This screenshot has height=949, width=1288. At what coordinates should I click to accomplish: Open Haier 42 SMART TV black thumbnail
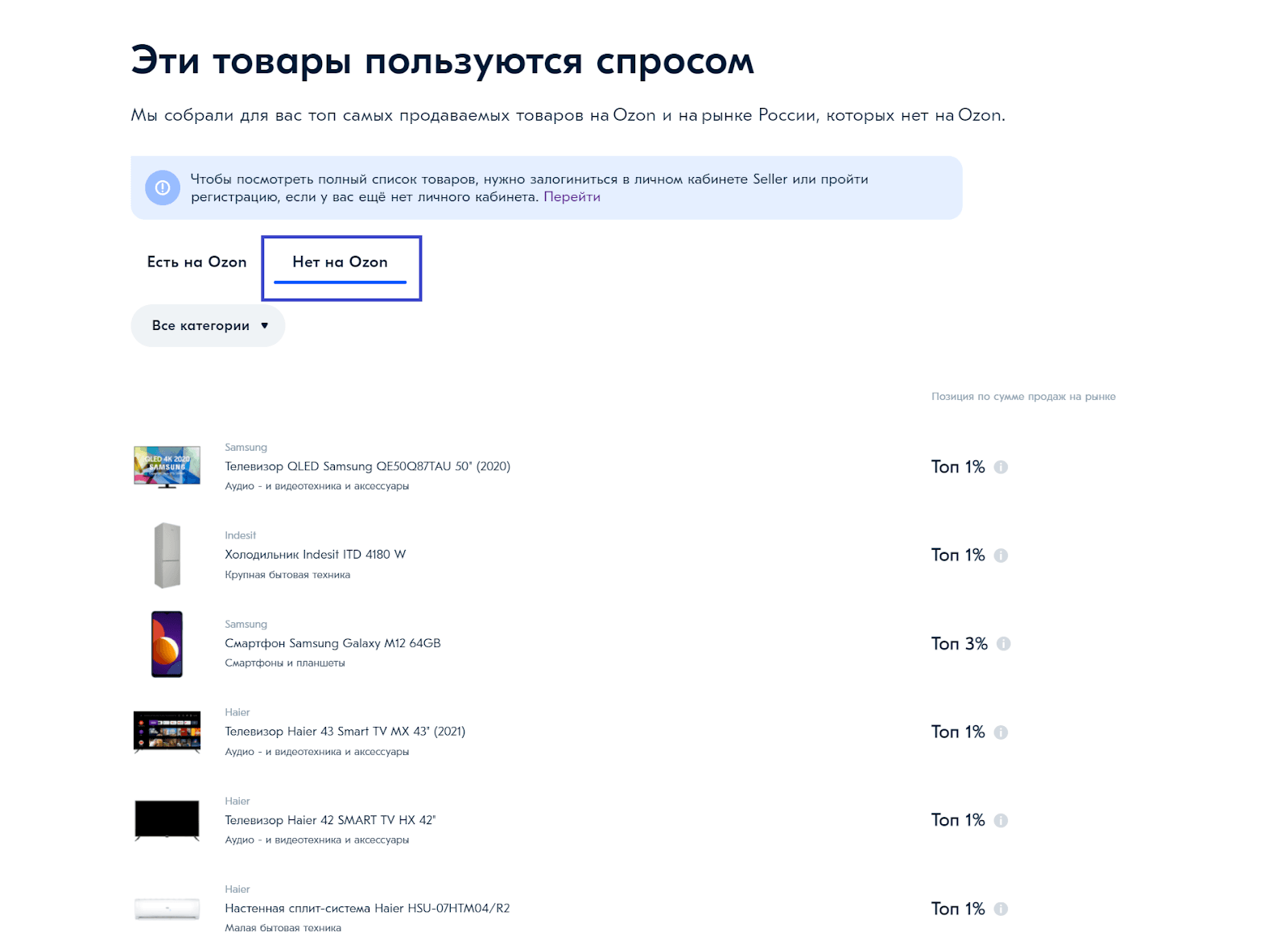pos(167,820)
